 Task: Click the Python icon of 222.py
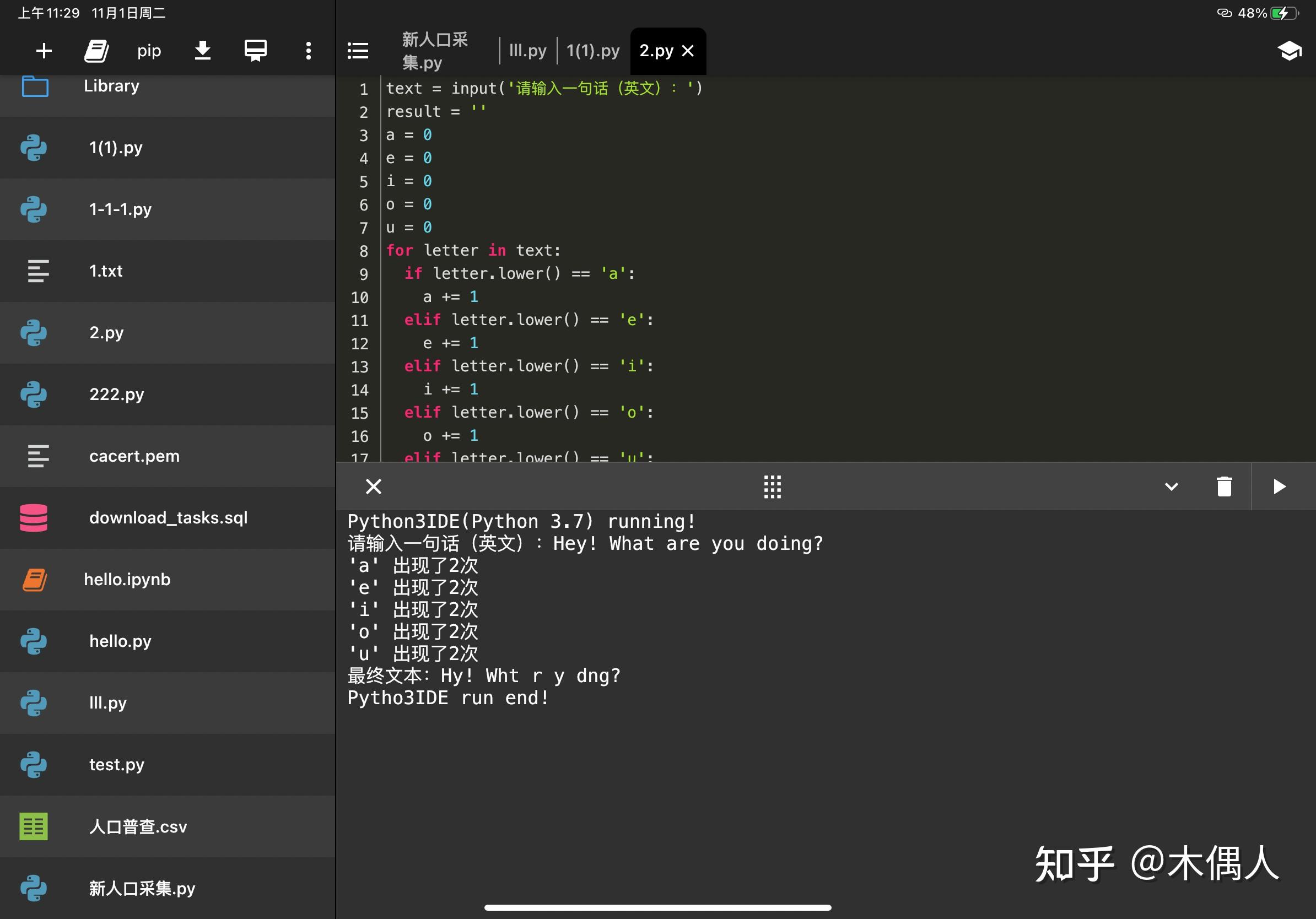34,394
